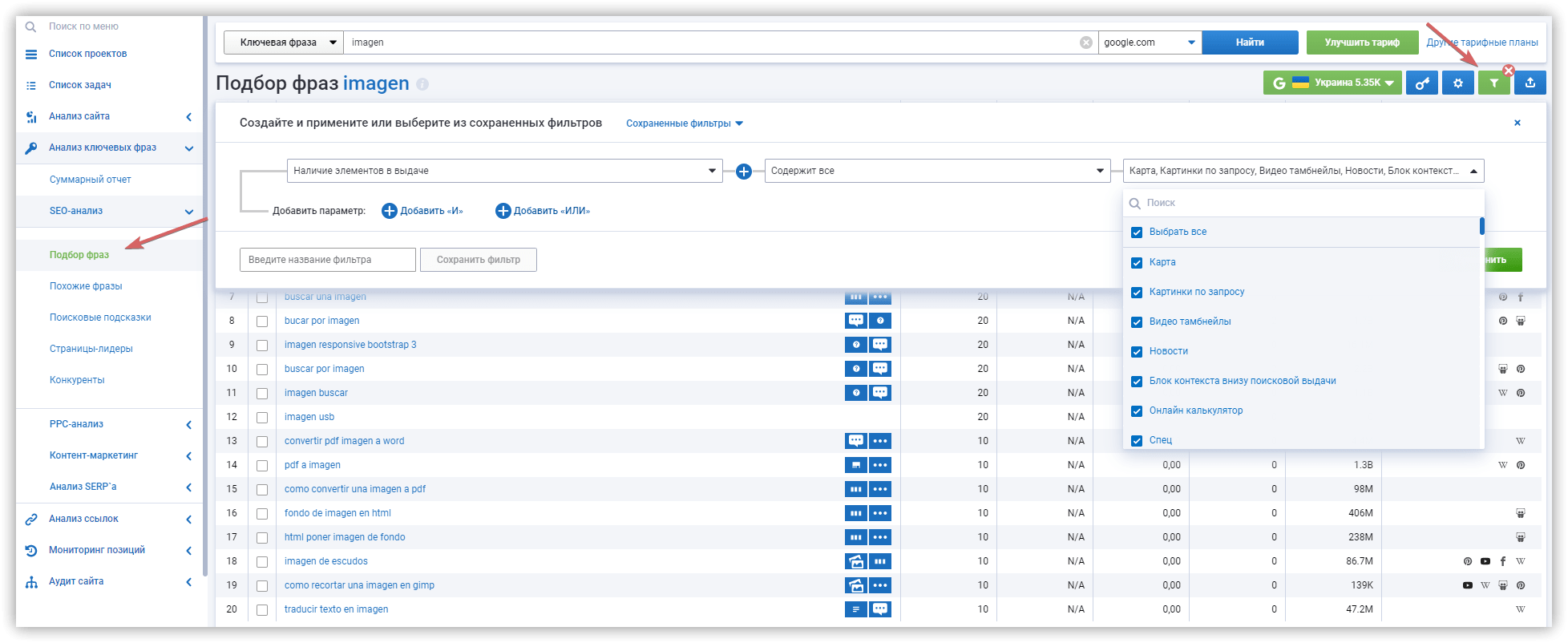Click the green filter funnel button
The image size is (1568, 643).
tap(1493, 83)
